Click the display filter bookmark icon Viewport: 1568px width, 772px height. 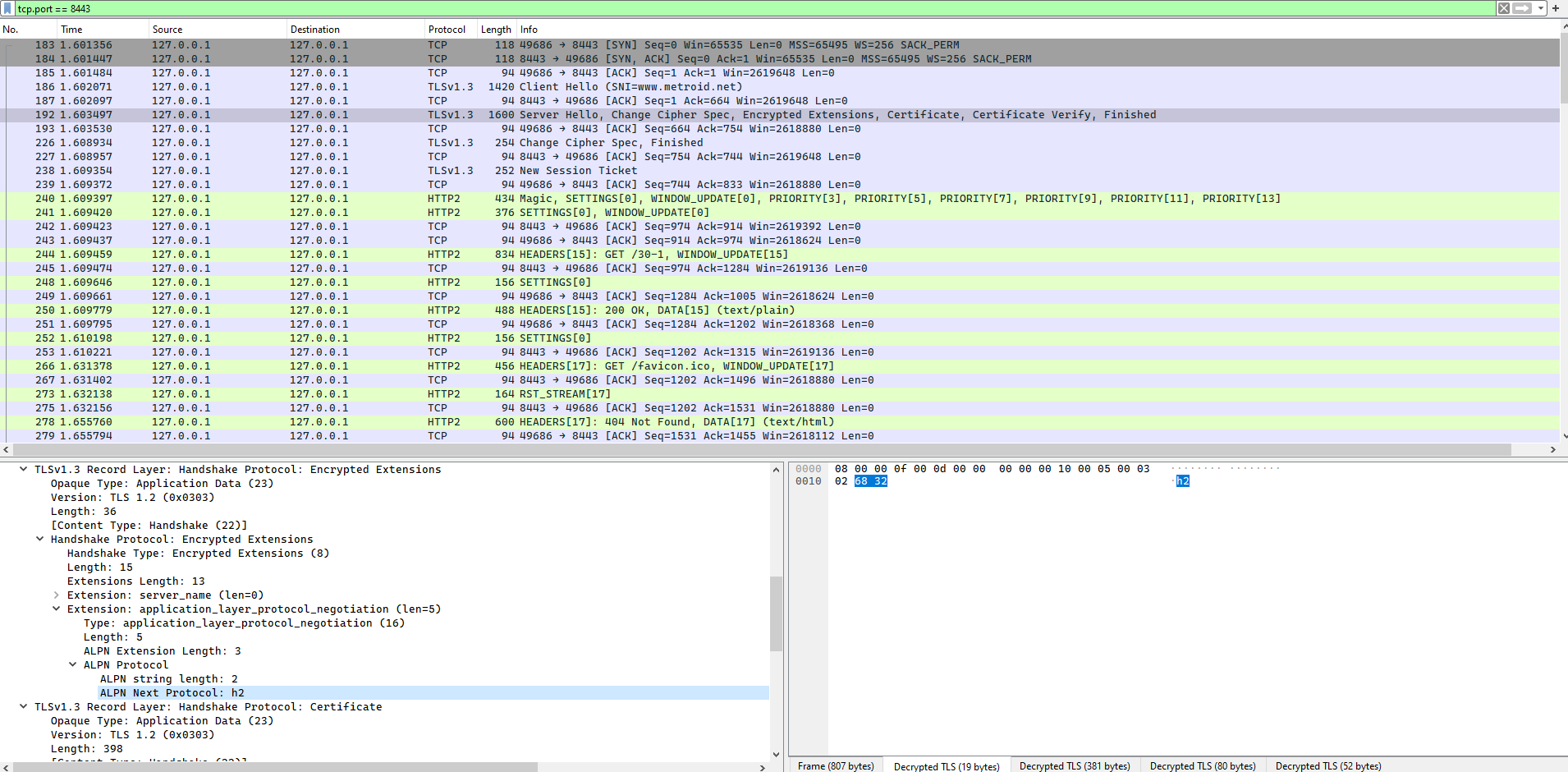coord(7,8)
